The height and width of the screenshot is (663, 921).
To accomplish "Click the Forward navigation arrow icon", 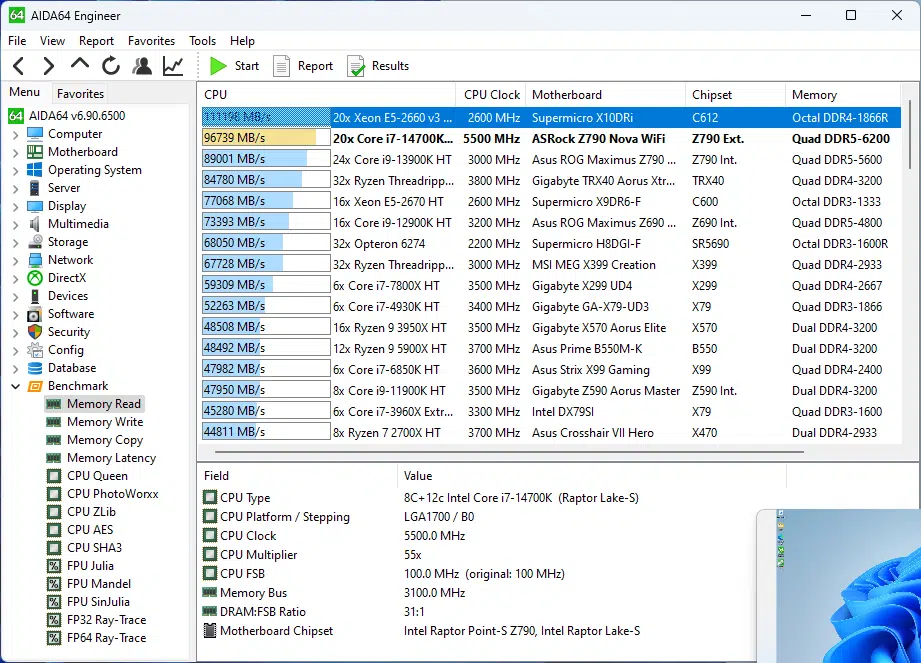I will tap(48, 66).
